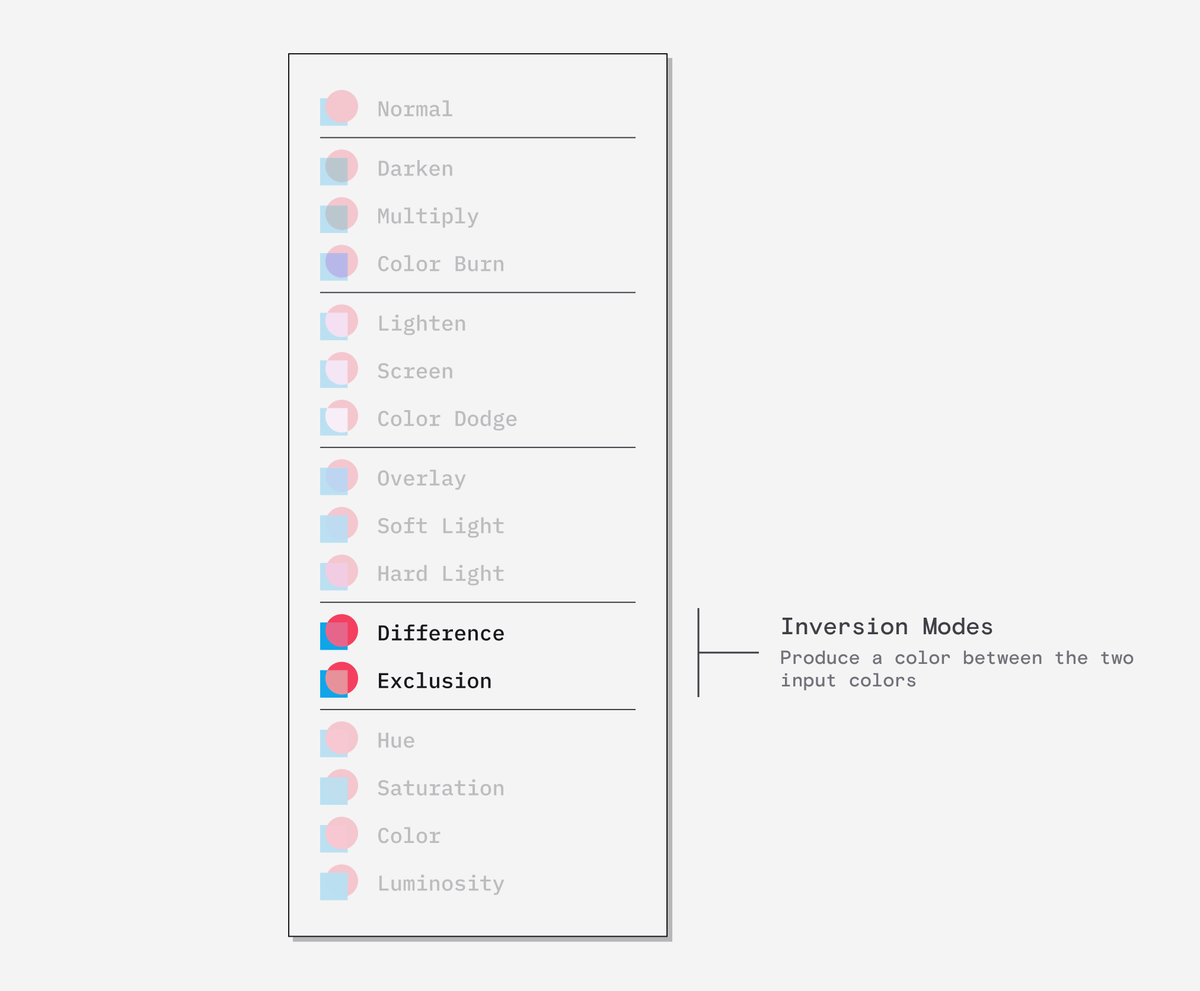Select the Screen blend mode
1200x991 pixels.
tap(415, 371)
